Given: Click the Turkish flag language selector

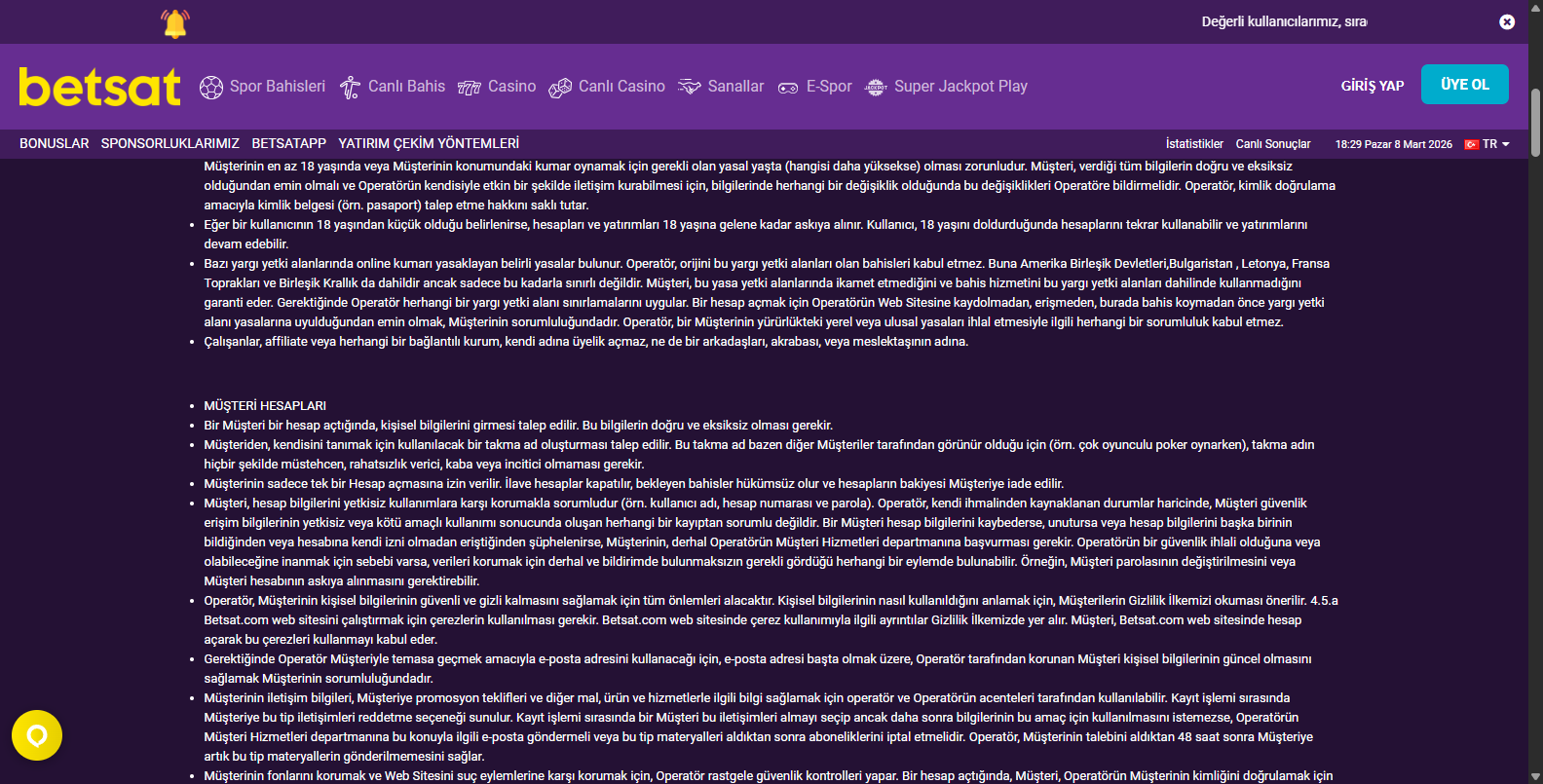Looking at the screenshot, I should coord(1472,144).
